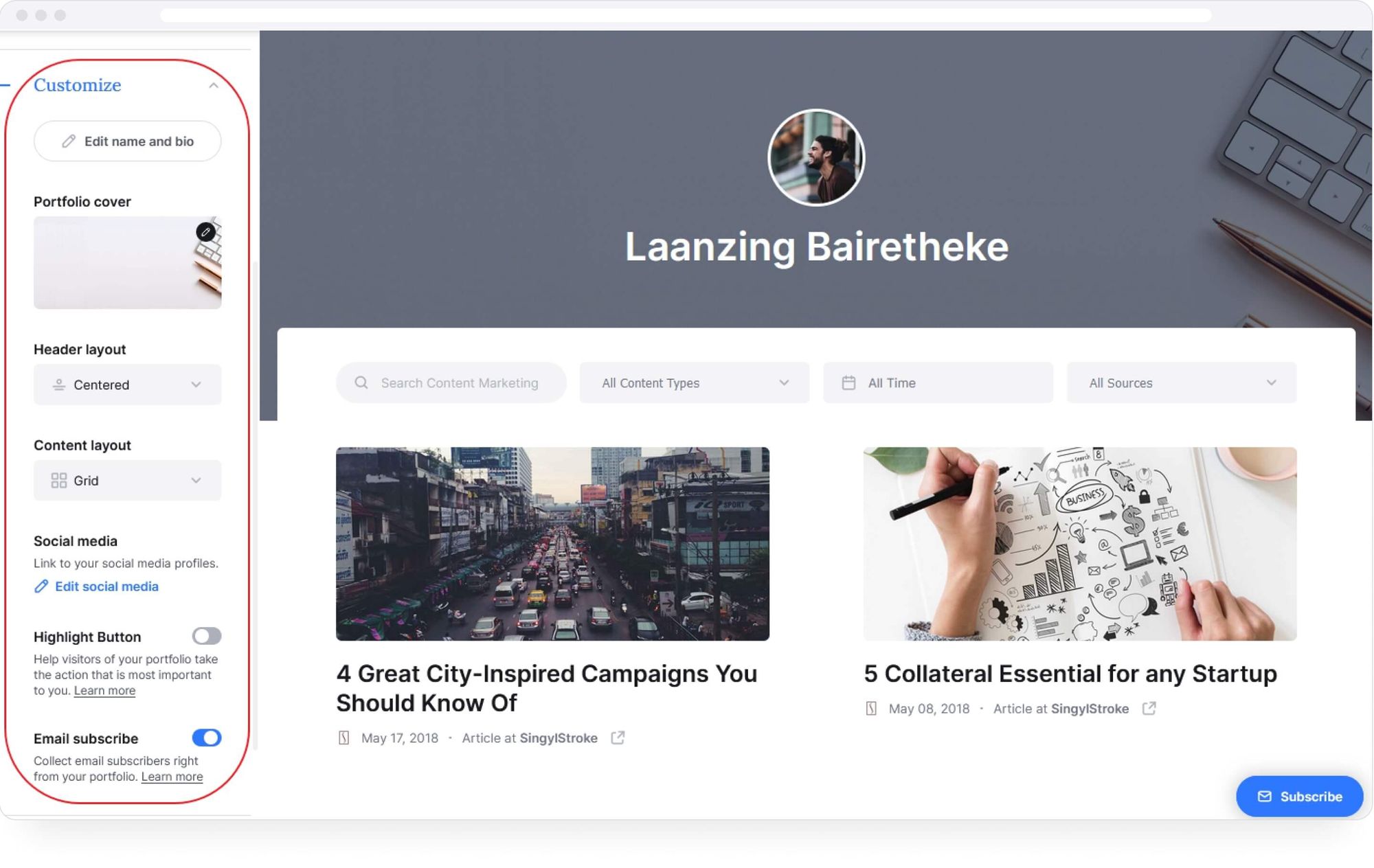
Task: Click the magnifier icon in the search bar
Action: click(x=361, y=382)
